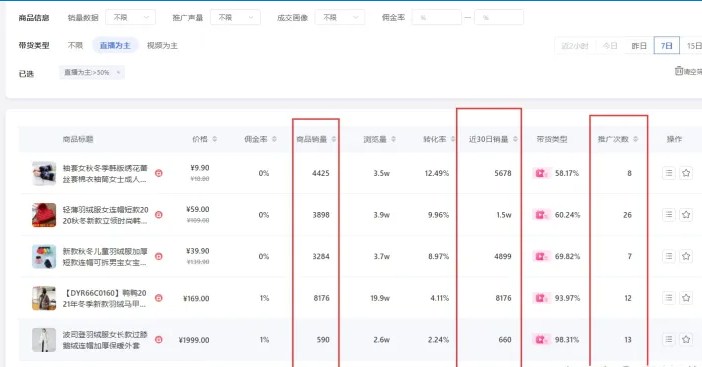Click 近30日销量 value 1.5w

coord(504,215)
